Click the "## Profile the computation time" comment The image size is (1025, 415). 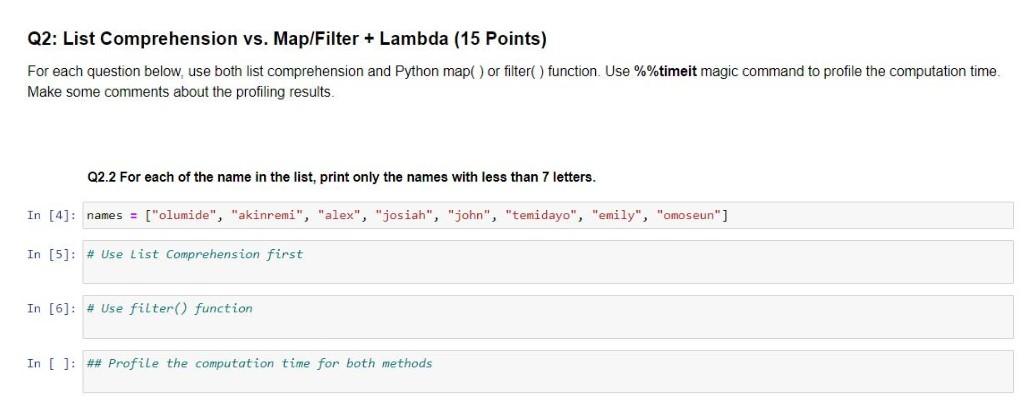coord(260,363)
